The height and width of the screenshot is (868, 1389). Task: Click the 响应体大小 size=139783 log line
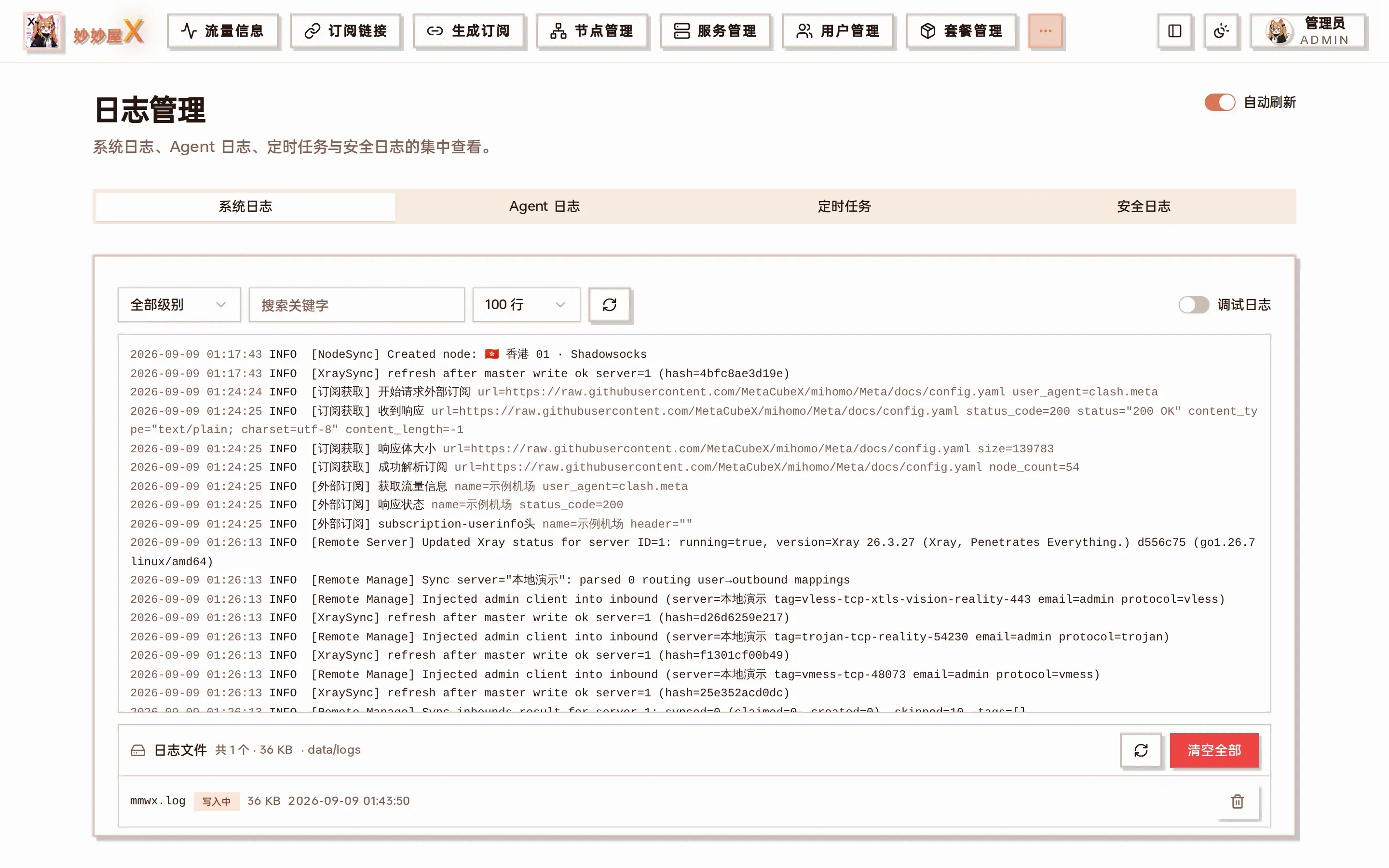(x=592, y=448)
